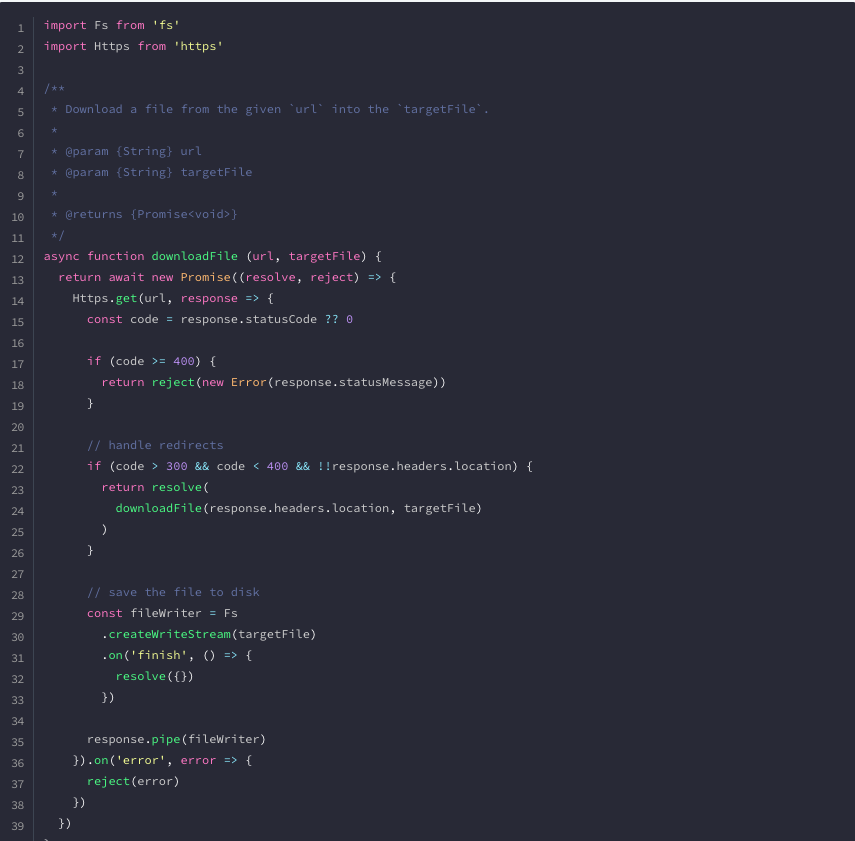The image size is (855, 841).
Task: Click 'if (code >= 400)' condition
Action: (144, 361)
